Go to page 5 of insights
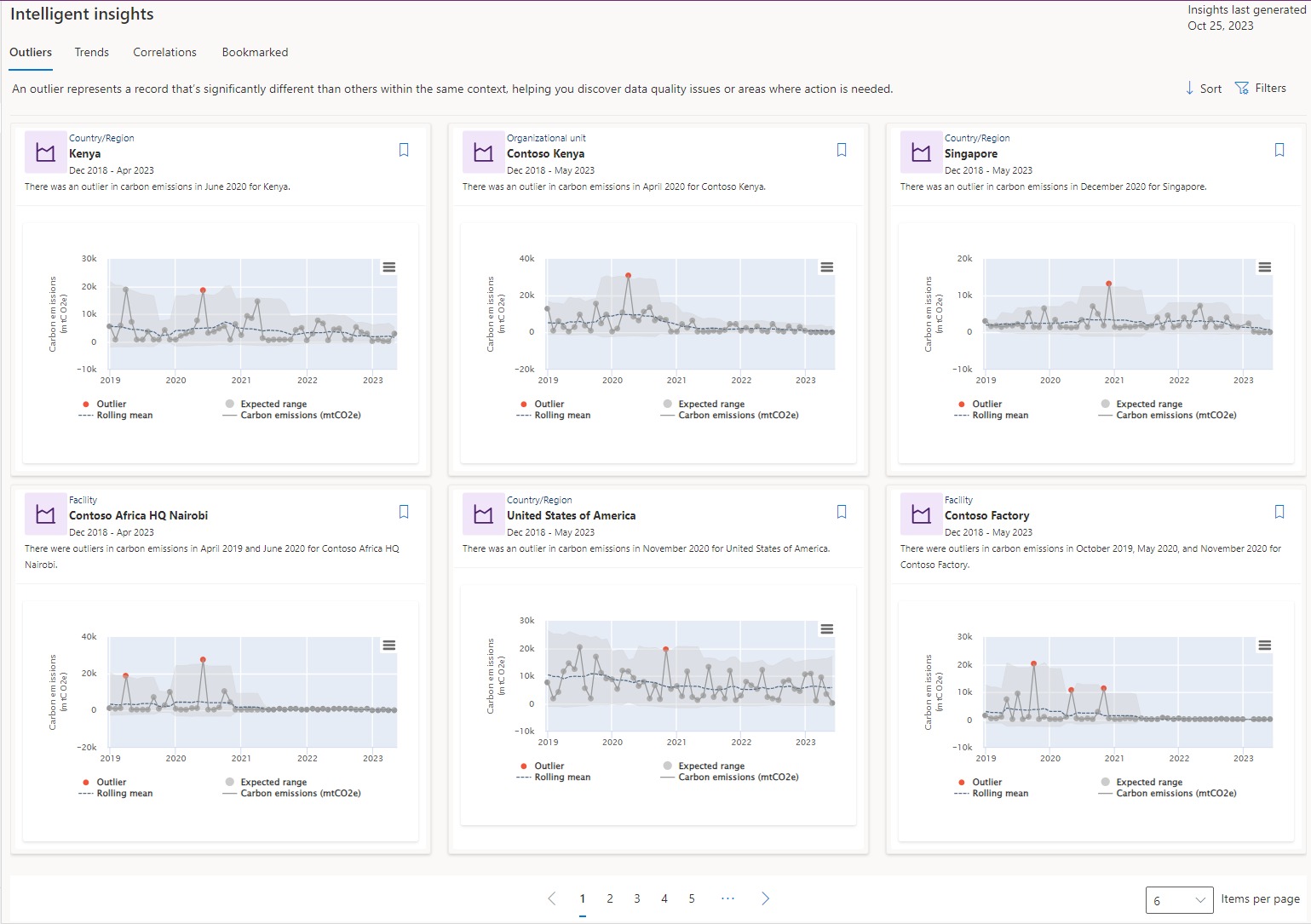 coord(691,898)
